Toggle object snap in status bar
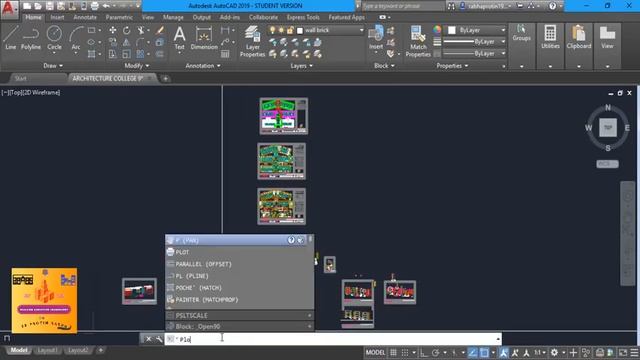The image size is (640, 360). pyautogui.click(x=484, y=352)
